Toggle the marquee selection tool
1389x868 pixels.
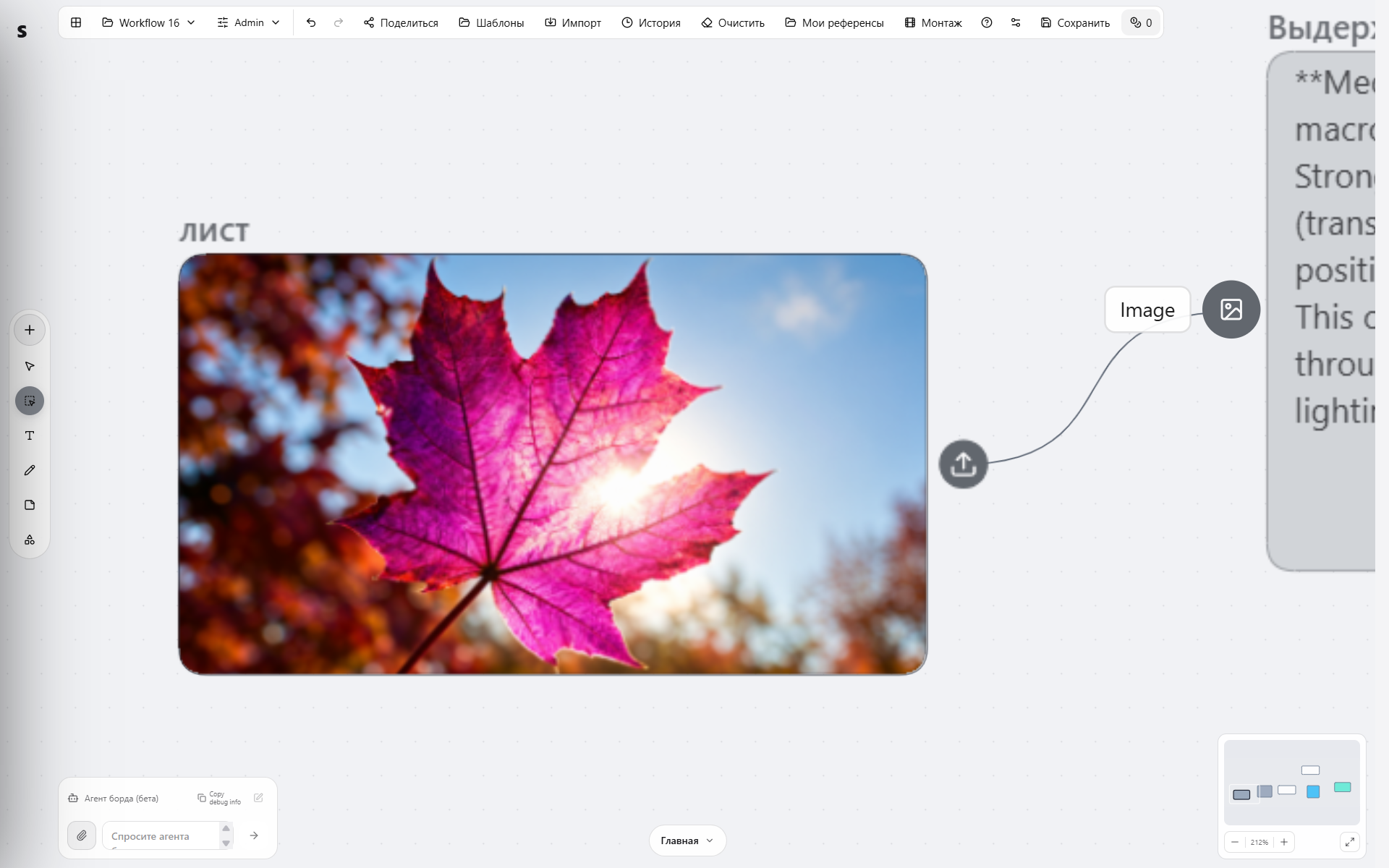30,401
